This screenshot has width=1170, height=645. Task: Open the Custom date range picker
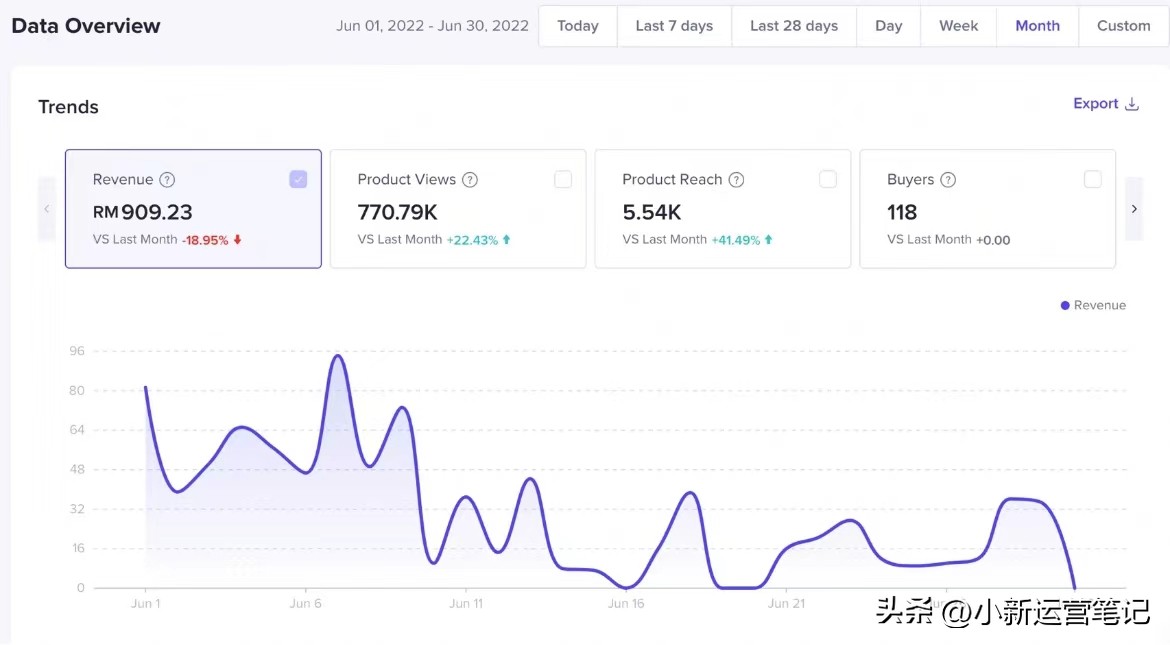tap(1123, 26)
